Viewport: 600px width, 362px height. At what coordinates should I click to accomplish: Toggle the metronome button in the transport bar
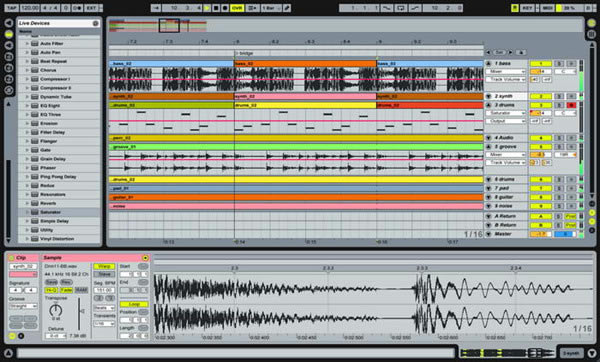point(76,8)
